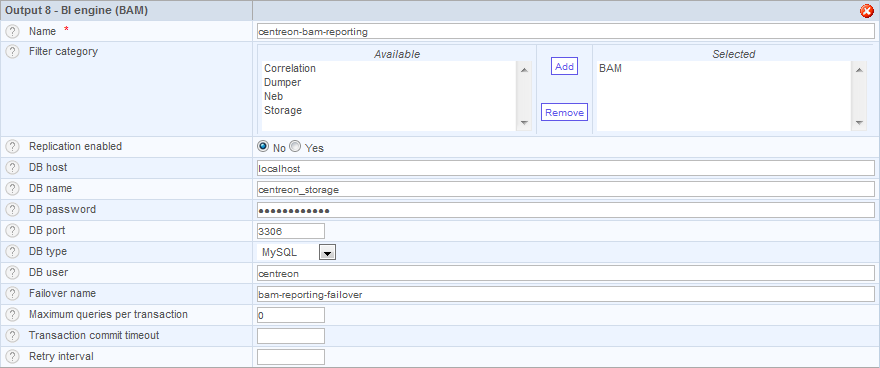Click the Output 8 - BI engine (BAM) header

point(77,11)
